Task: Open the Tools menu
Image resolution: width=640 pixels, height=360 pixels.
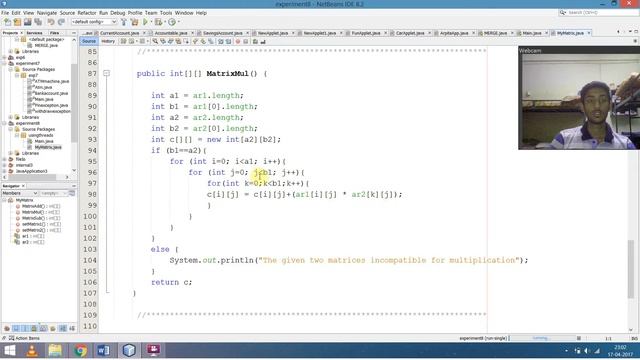Action: click(166, 13)
